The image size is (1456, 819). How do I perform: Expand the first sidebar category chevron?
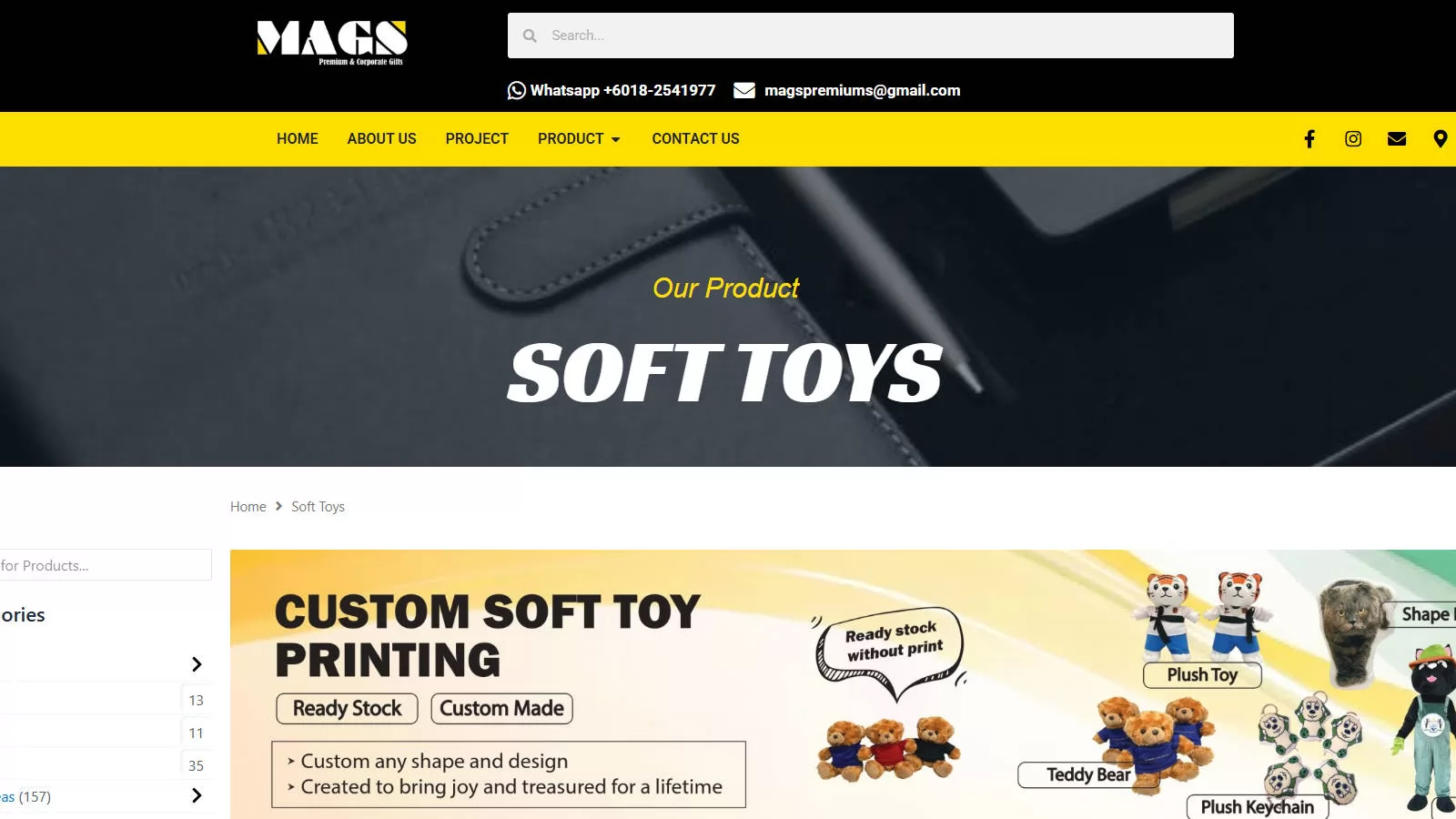pos(197,664)
